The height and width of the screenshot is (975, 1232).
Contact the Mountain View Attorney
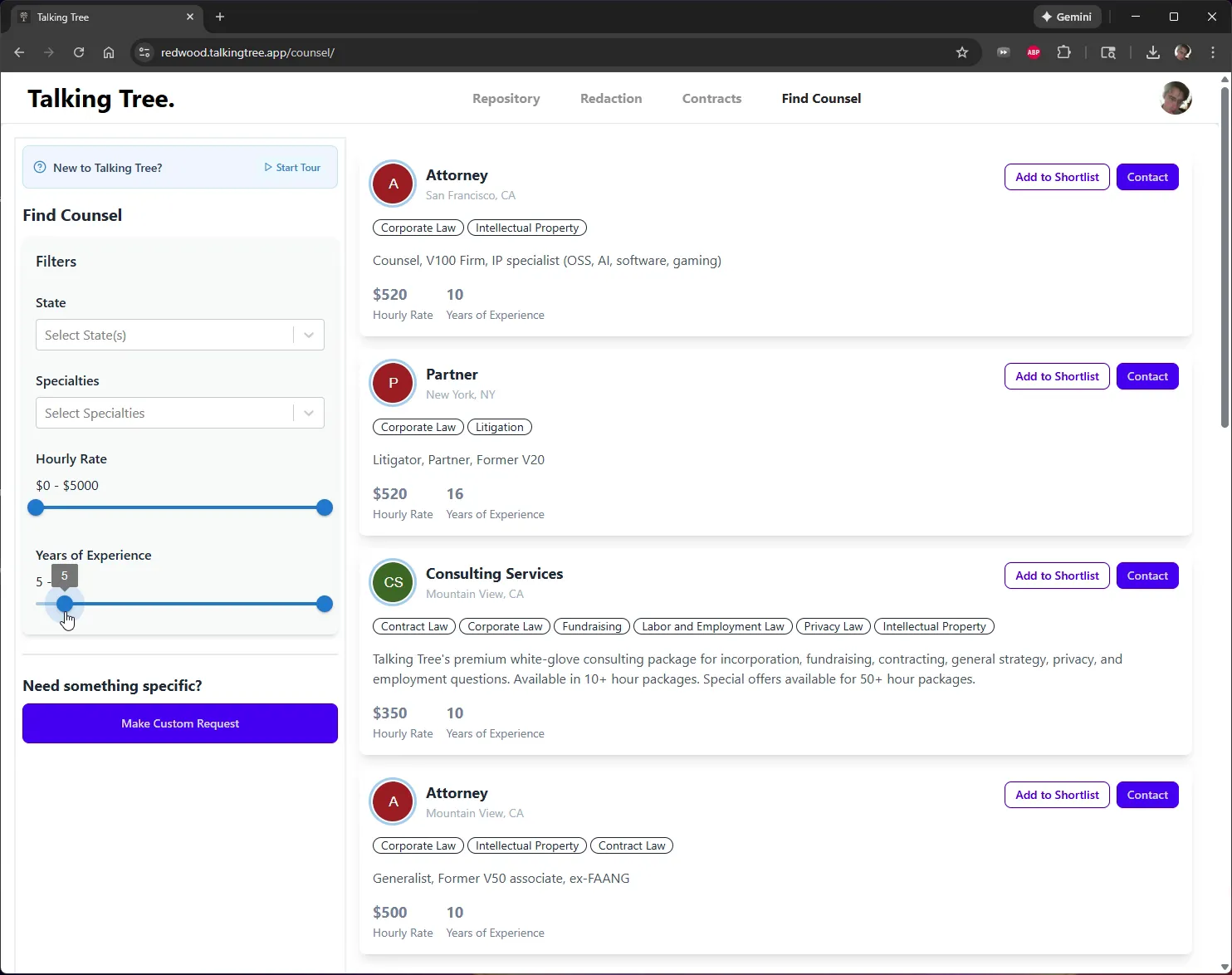coord(1147,795)
